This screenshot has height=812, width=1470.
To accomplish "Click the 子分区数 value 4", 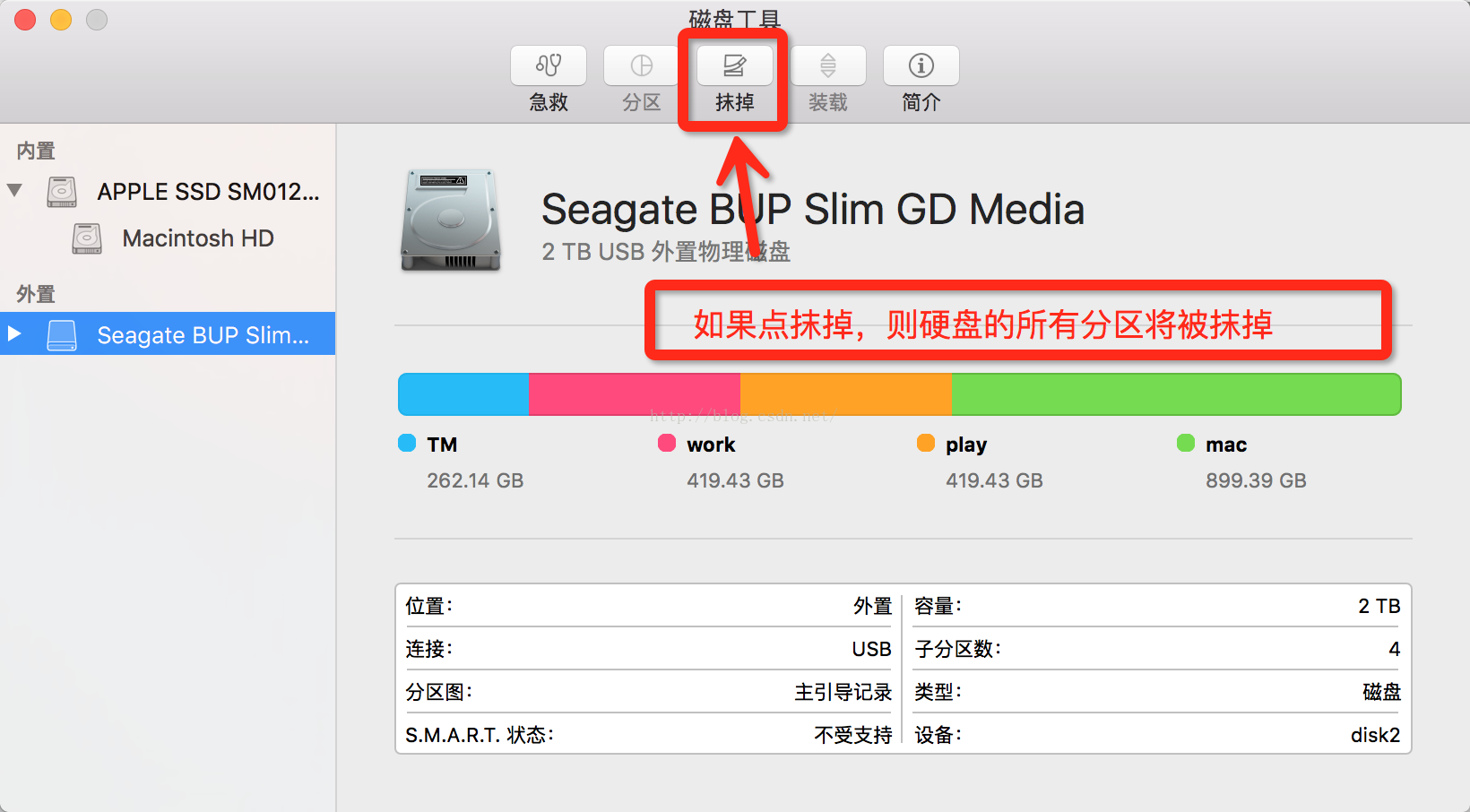I will (x=1394, y=649).
